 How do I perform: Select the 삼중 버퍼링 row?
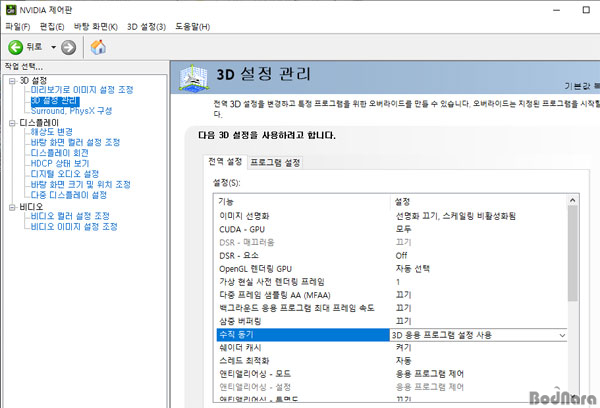(x=391, y=322)
